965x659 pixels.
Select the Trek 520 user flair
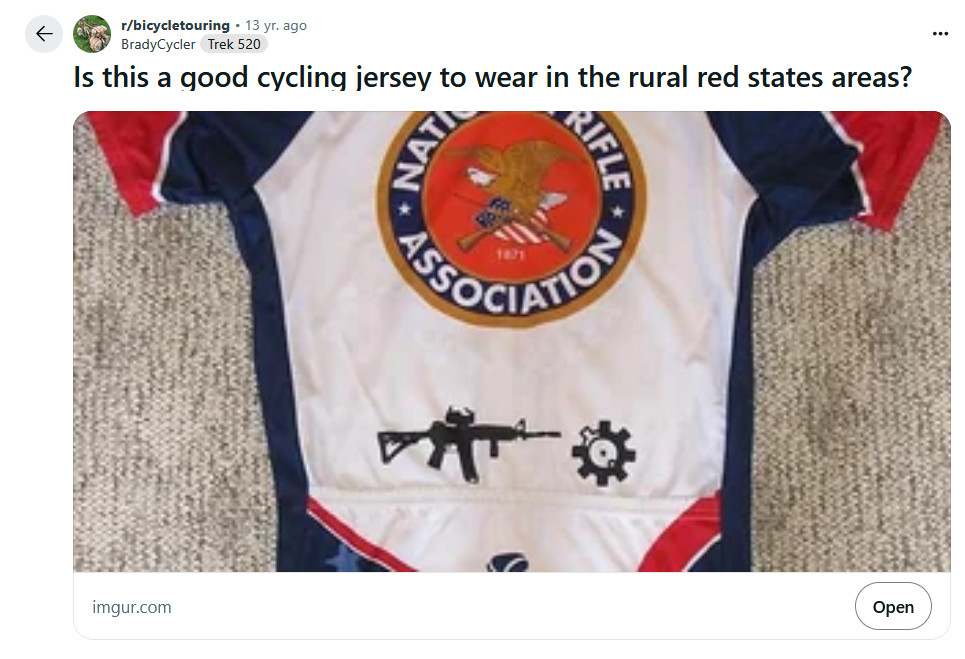coord(234,44)
